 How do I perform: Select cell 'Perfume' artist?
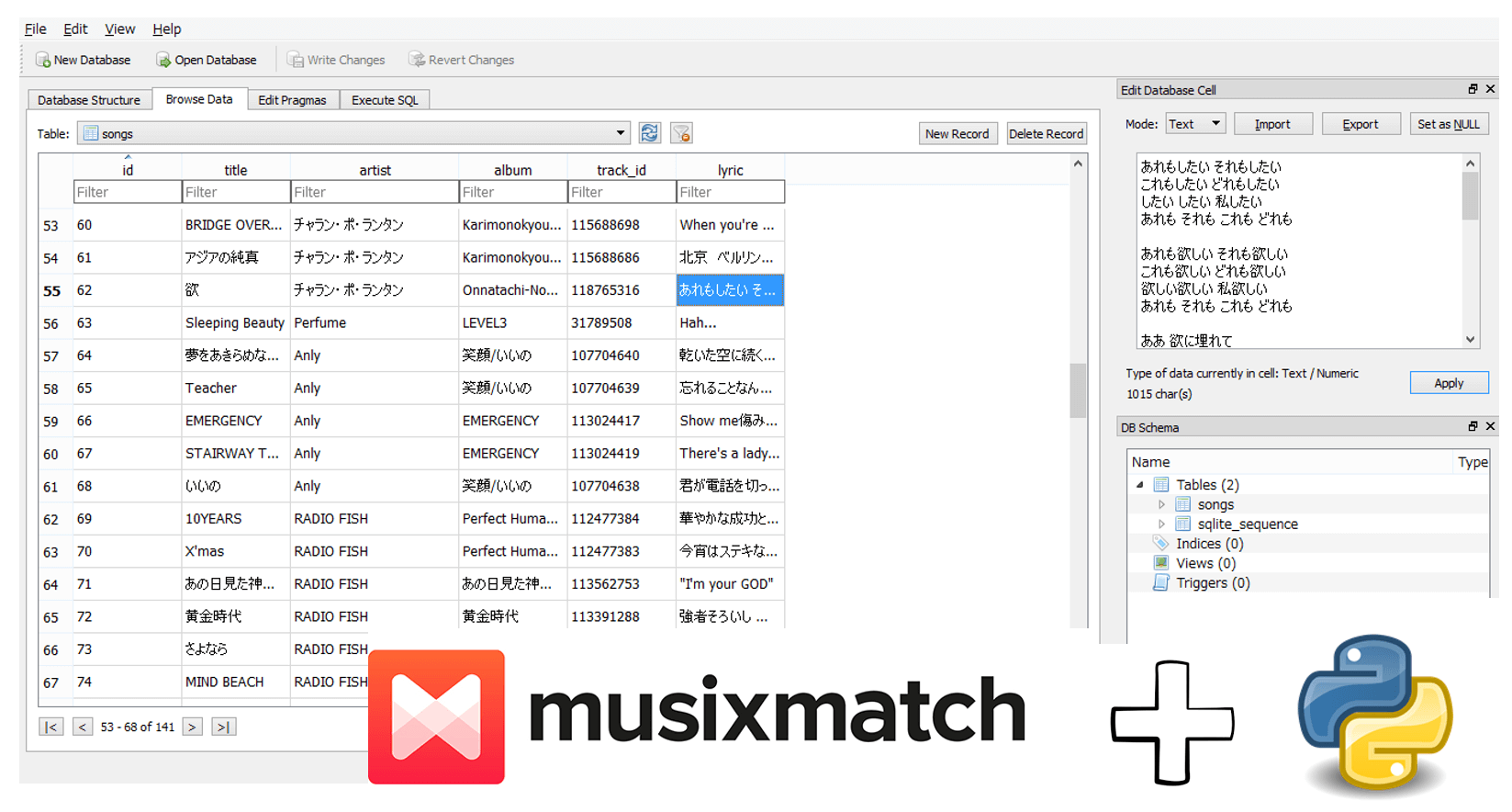[x=375, y=322]
